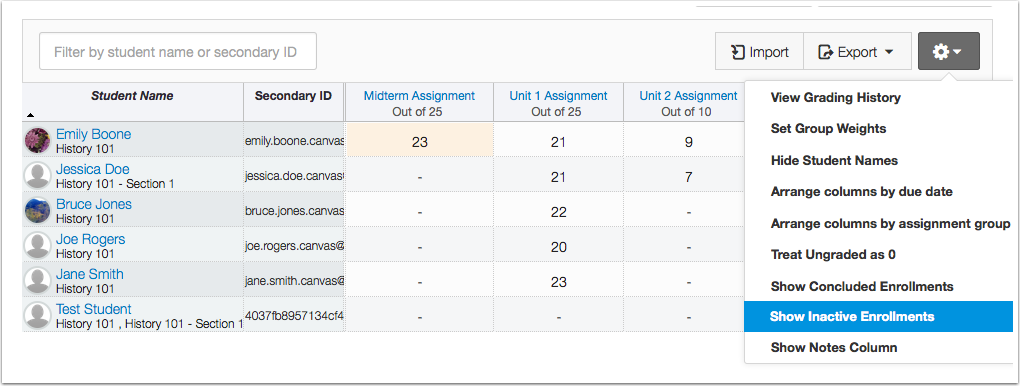This screenshot has width=1020, height=386.
Task: Open Bruce Jones's student profile
Action: (x=94, y=204)
